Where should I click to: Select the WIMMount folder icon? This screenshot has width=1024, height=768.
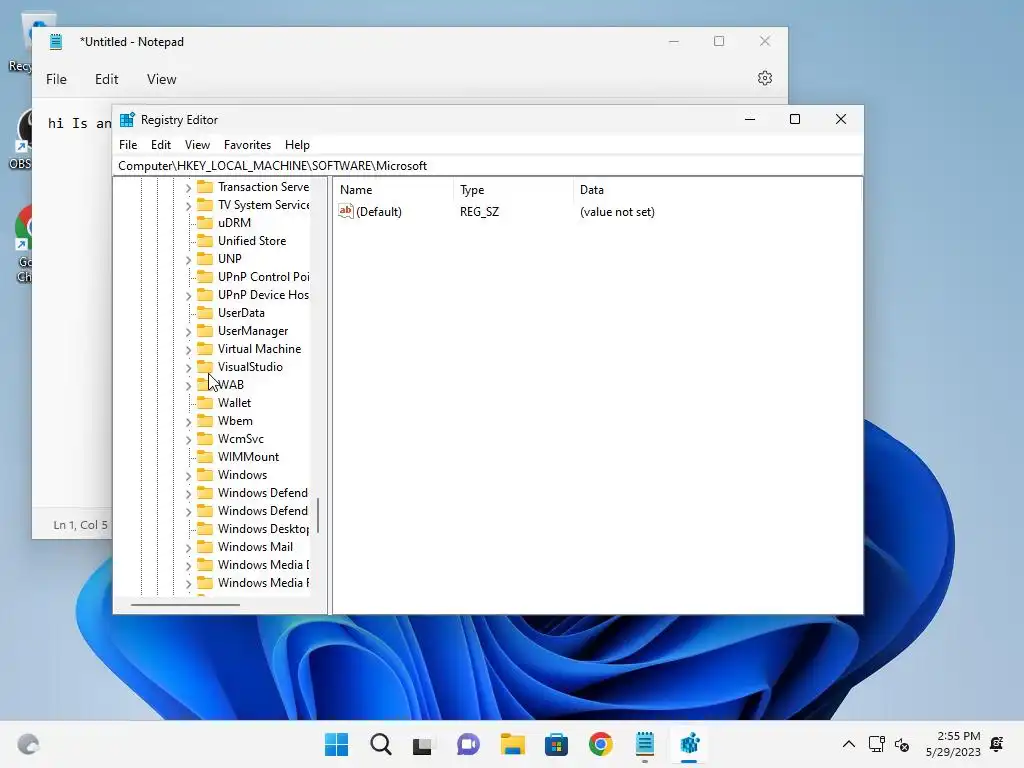click(x=205, y=456)
